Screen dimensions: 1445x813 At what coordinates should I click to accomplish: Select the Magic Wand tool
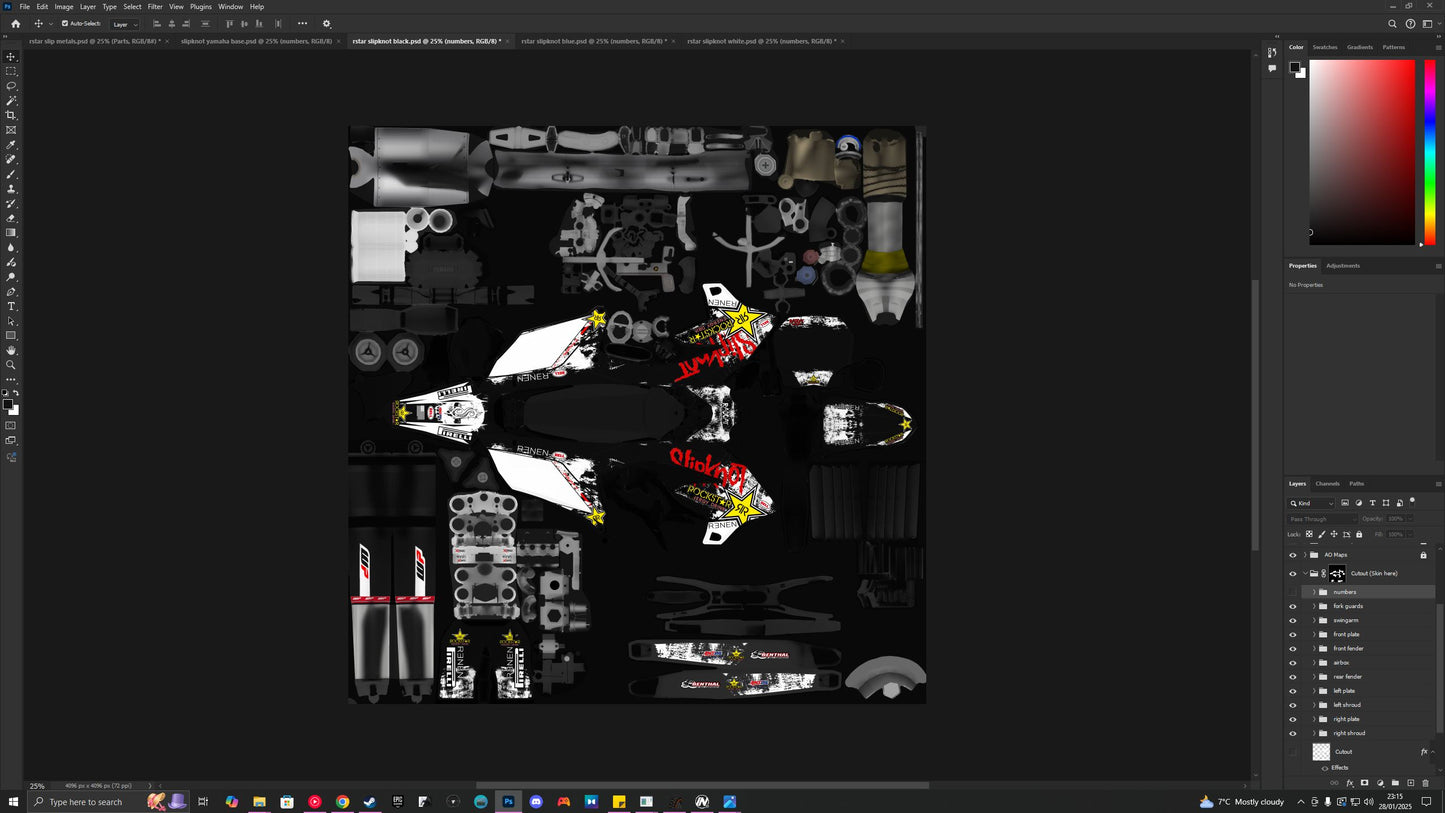[11, 101]
